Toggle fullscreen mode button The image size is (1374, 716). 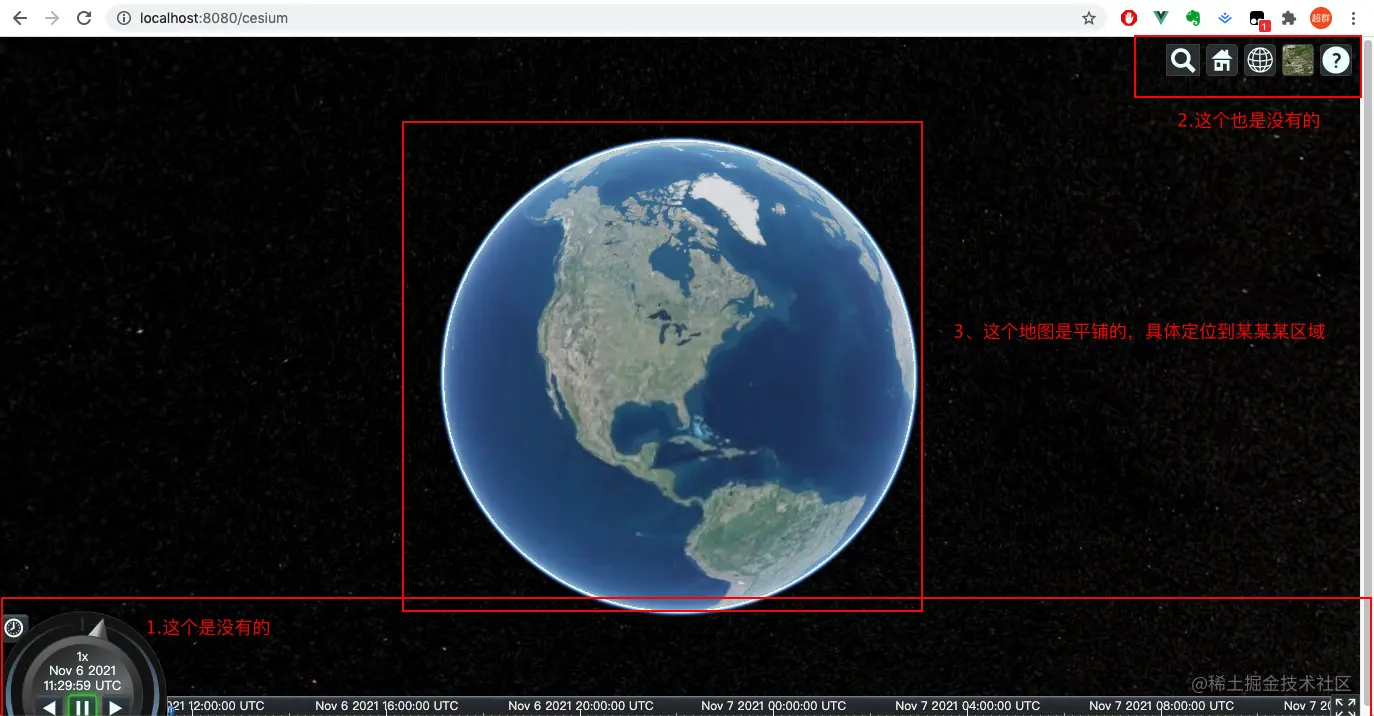(1345, 706)
